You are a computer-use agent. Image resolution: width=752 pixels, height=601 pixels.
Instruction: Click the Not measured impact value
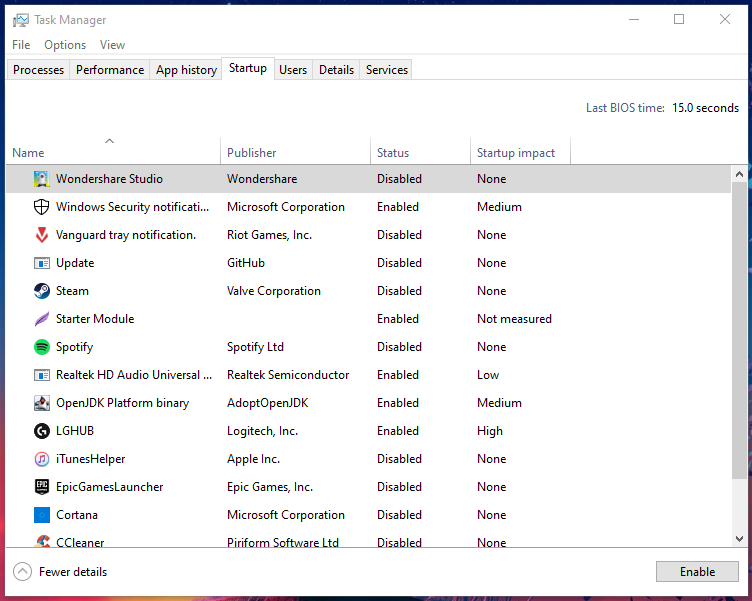tap(514, 319)
